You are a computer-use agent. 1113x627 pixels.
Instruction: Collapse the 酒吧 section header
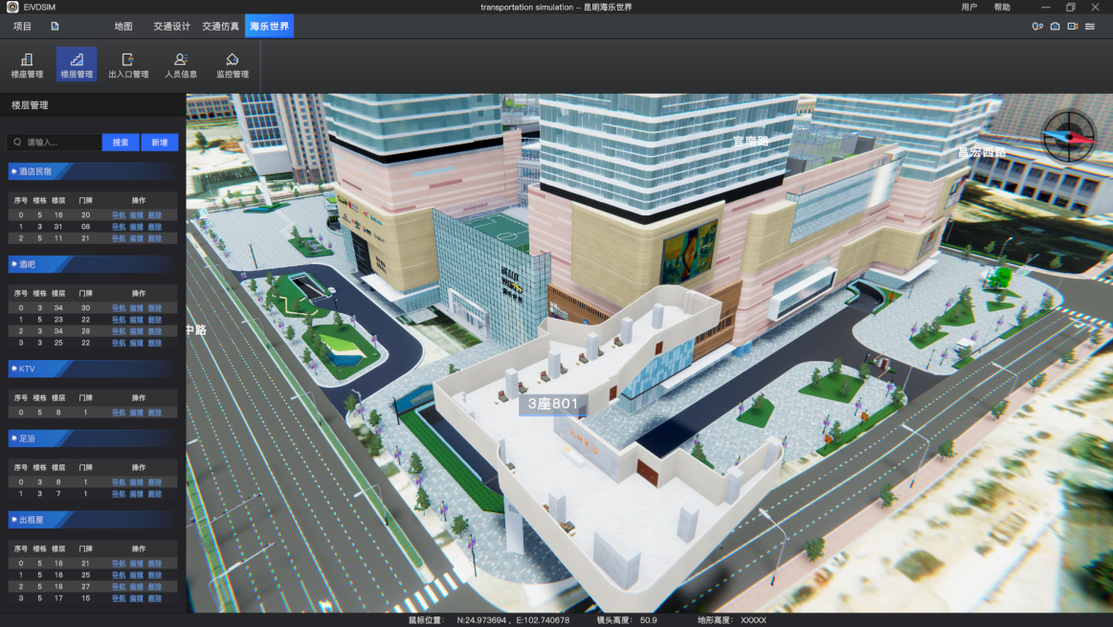point(92,264)
